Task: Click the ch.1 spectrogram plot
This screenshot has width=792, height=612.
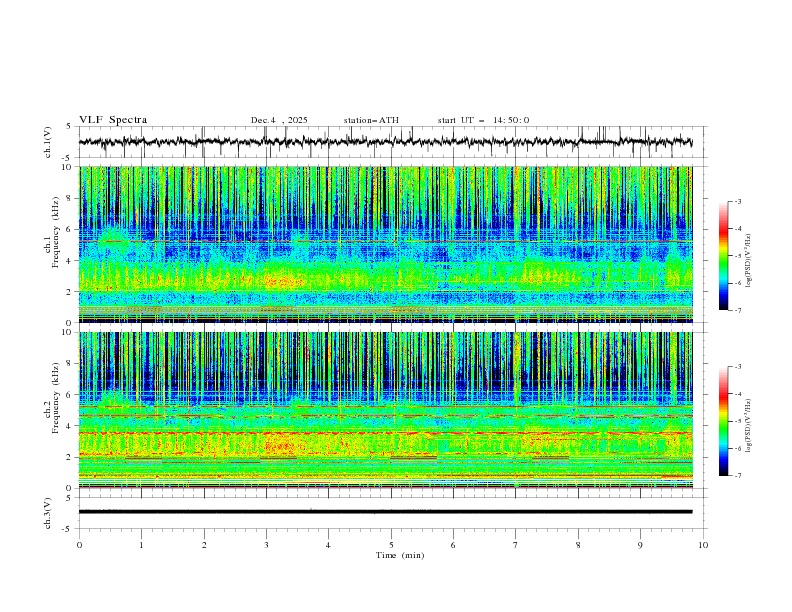Action: pos(385,244)
